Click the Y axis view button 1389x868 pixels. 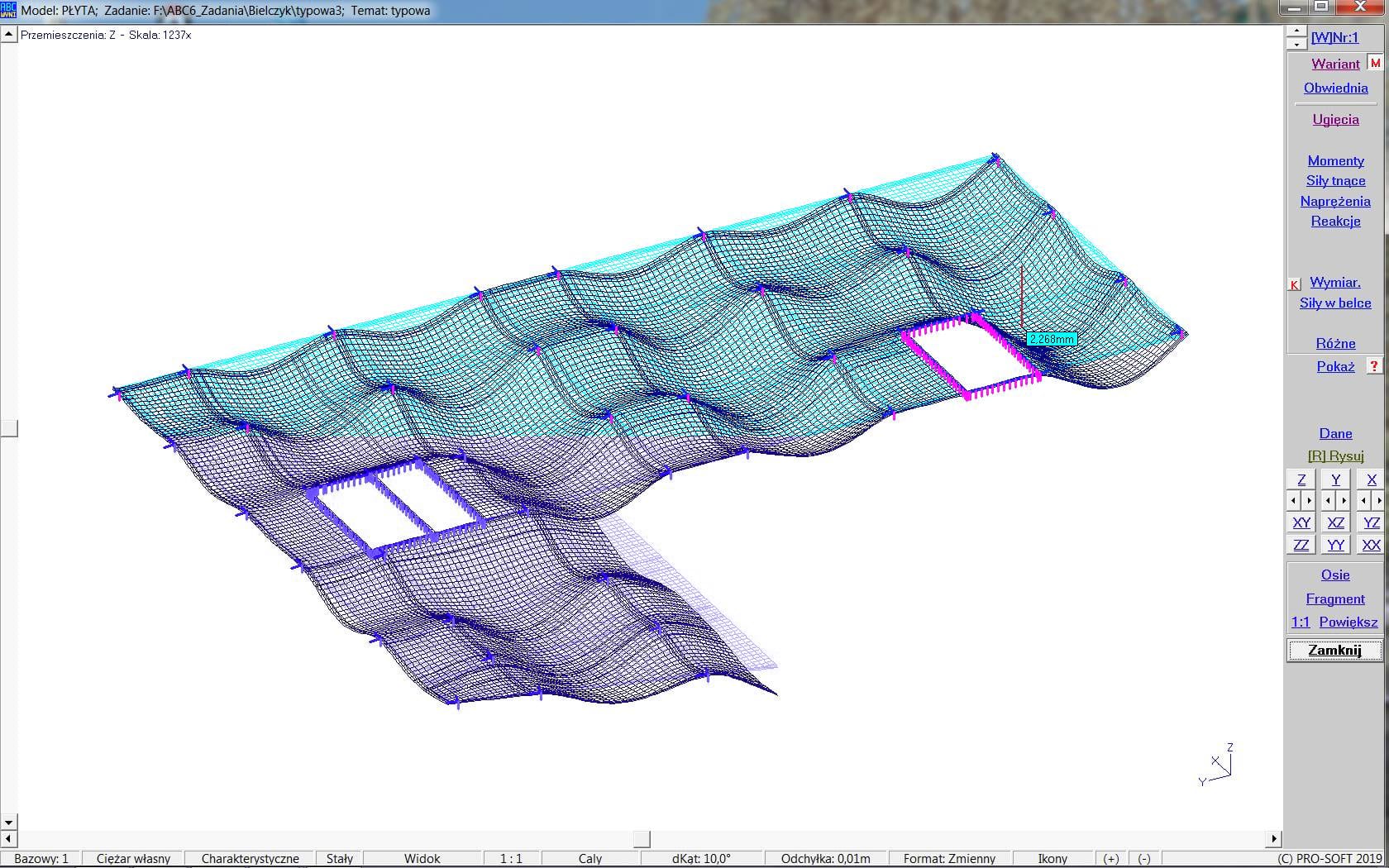click(x=1335, y=479)
